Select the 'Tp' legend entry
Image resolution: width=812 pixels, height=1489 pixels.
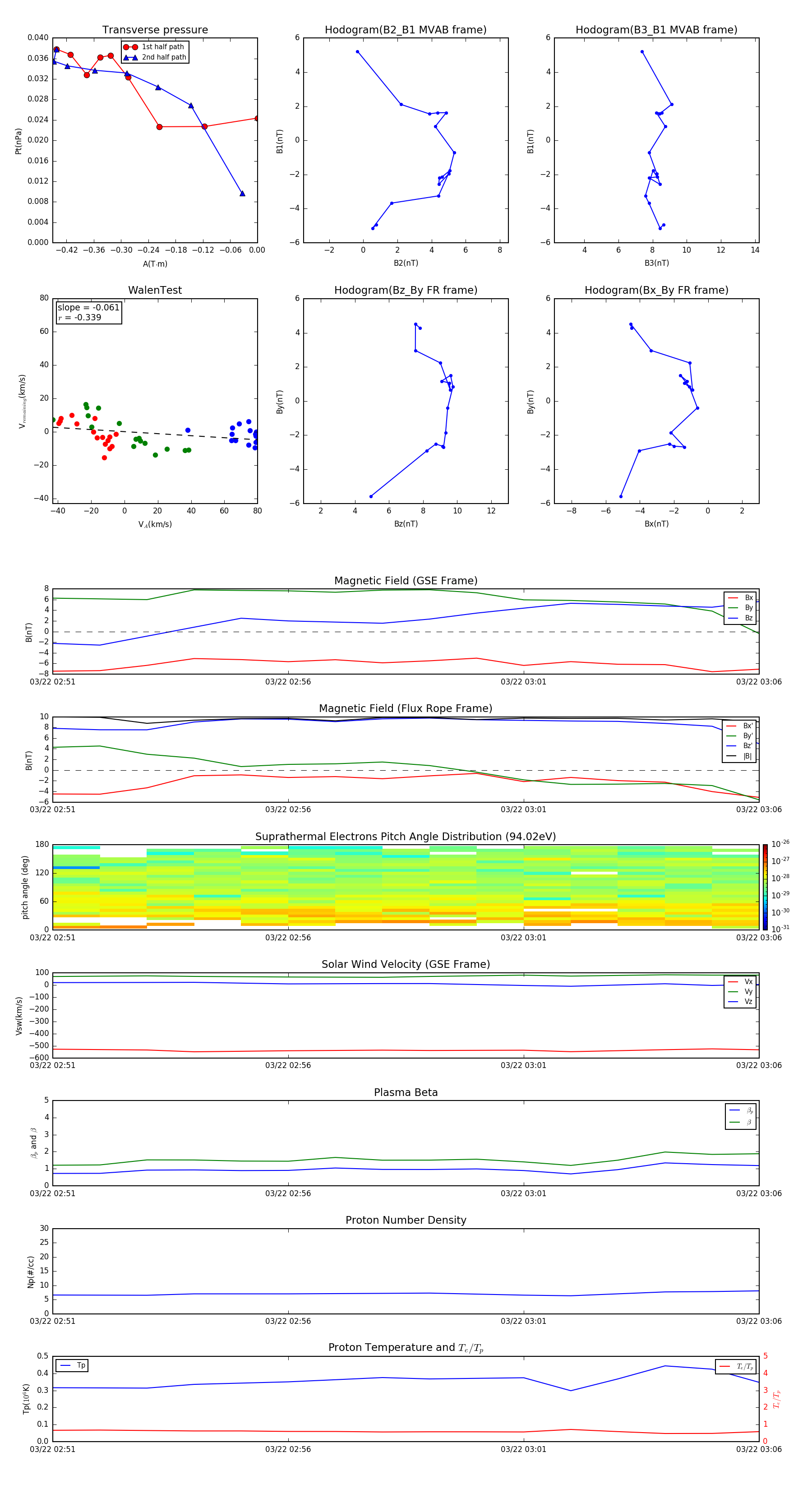point(72,1365)
